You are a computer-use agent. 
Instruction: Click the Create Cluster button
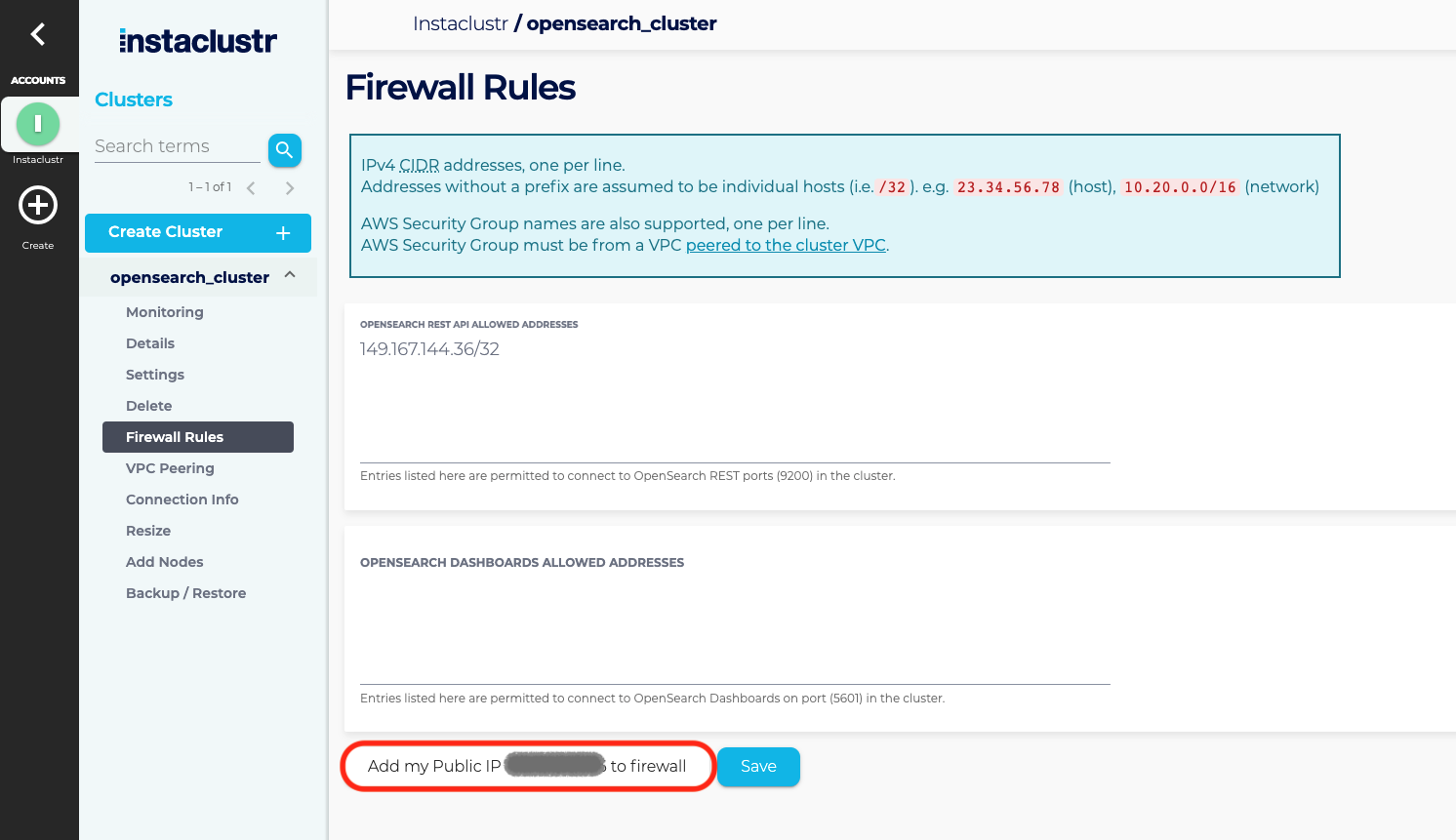[198, 232]
